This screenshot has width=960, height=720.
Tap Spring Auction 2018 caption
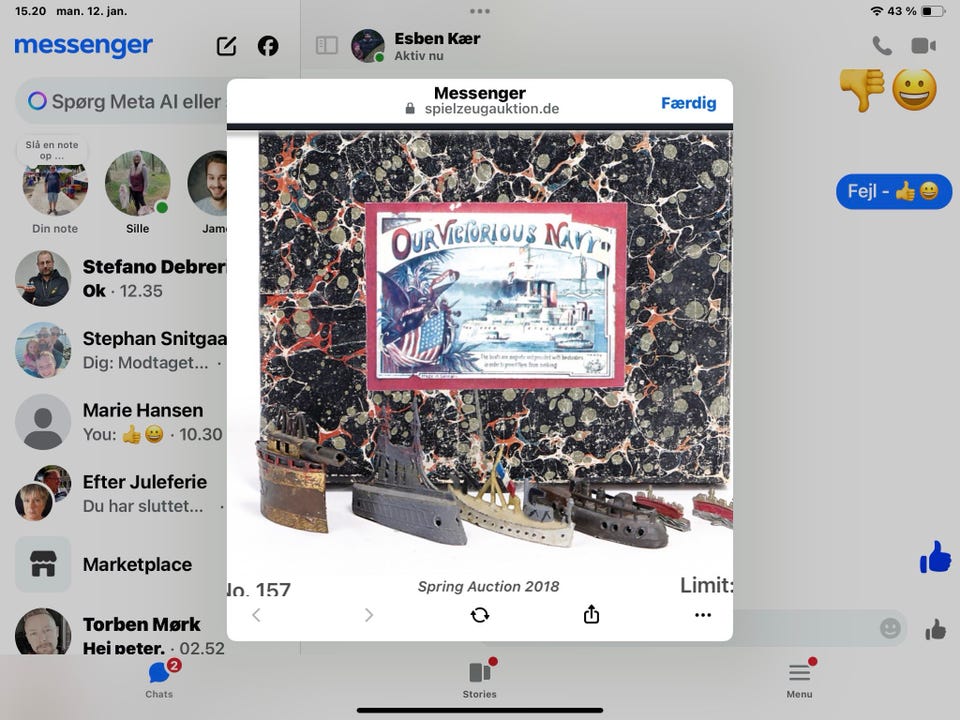pyautogui.click(x=488, y=587)
